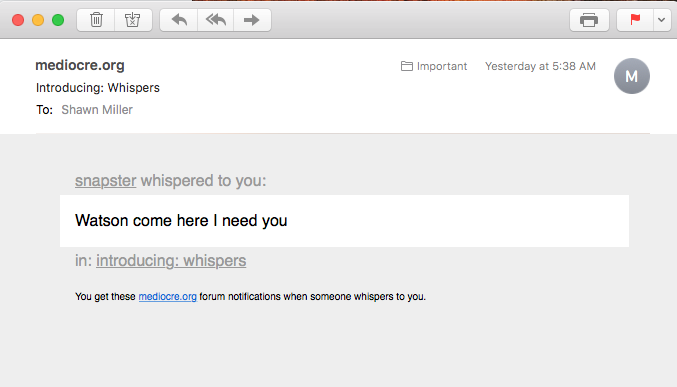677x387 pixels.
Task: Click the sender name mediocre.org
Action: (x=80, y=65)
